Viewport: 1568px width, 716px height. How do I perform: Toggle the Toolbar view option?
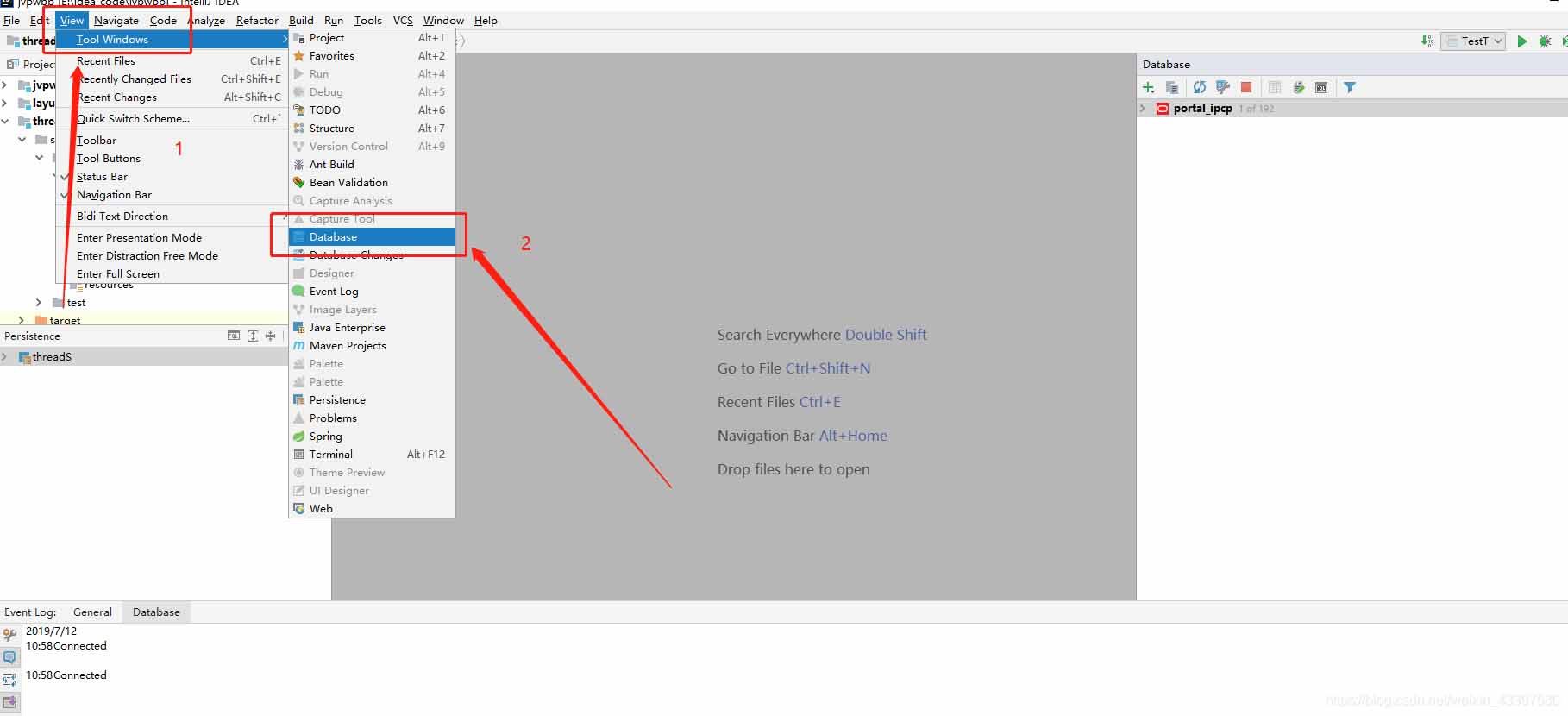click(x=172, y=141)
